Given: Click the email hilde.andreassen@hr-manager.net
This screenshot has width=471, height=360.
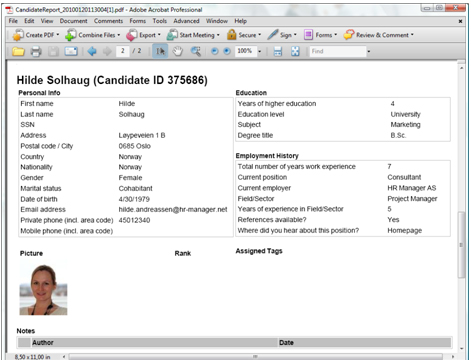Looking at the screenshot, I should click(x=173, y=210).
